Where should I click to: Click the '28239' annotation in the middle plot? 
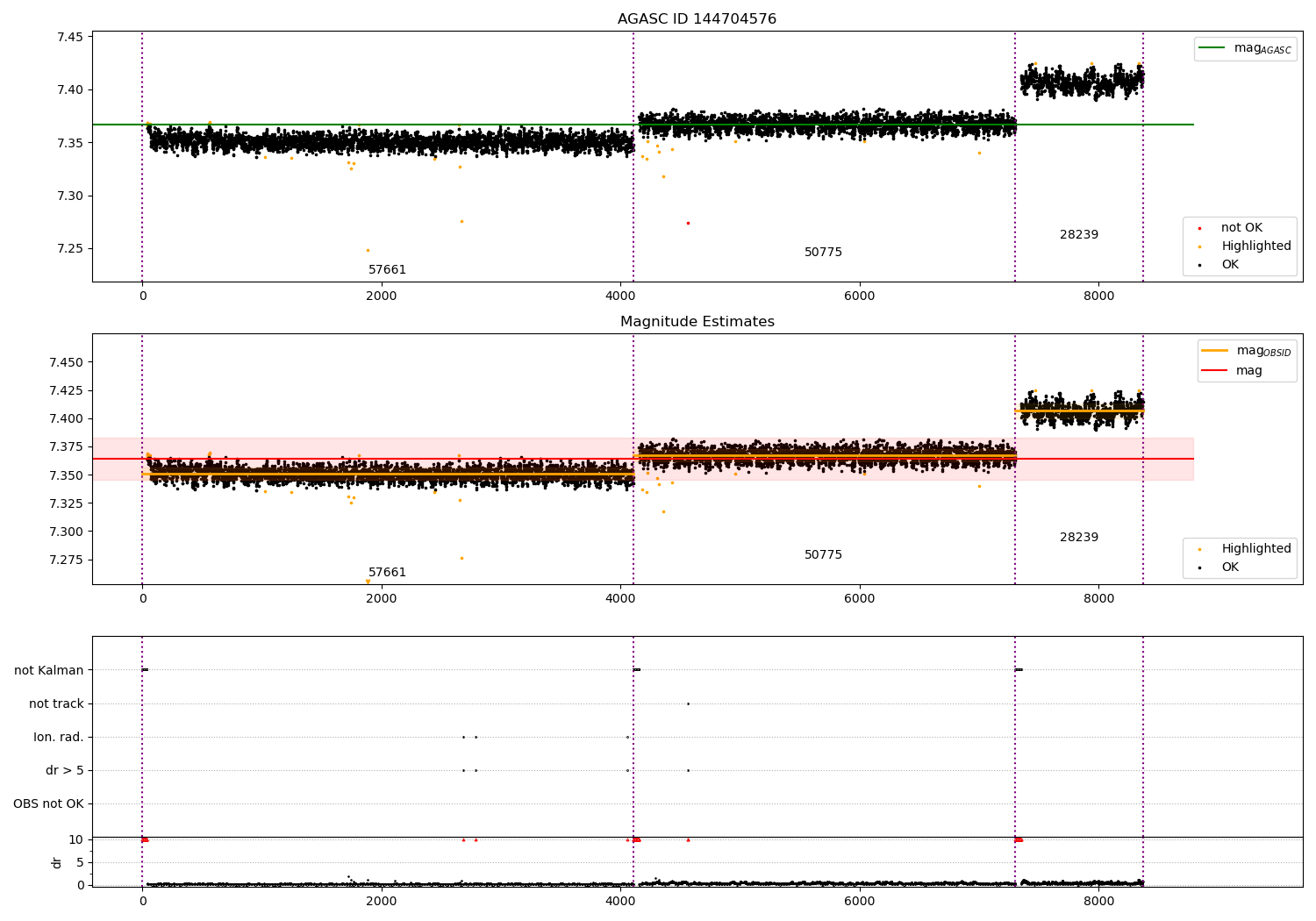tap(1078, 538)
